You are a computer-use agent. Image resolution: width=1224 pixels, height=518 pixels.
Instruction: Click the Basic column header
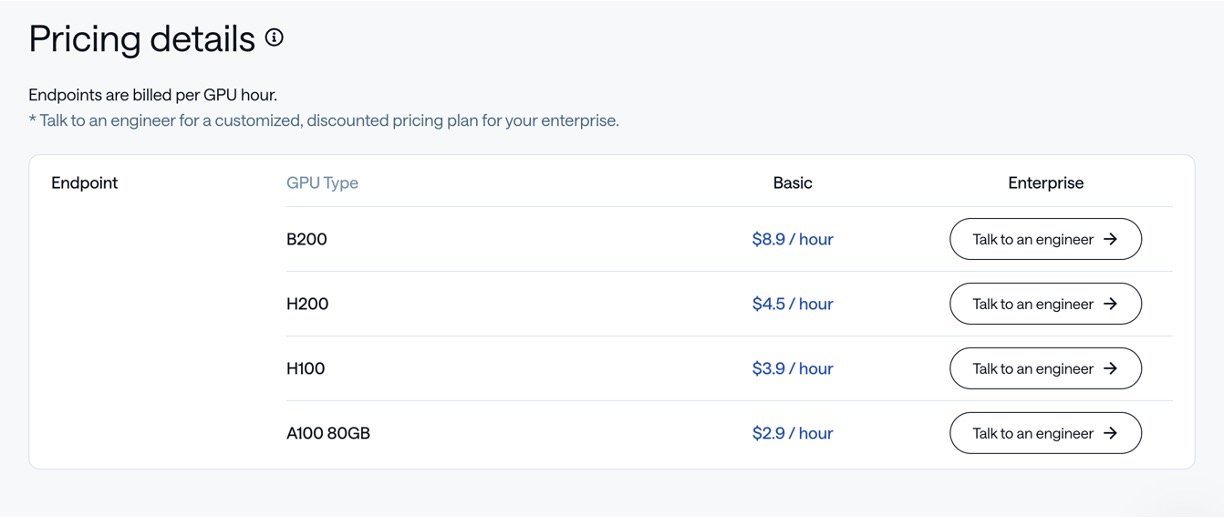(x=792, y=183)
